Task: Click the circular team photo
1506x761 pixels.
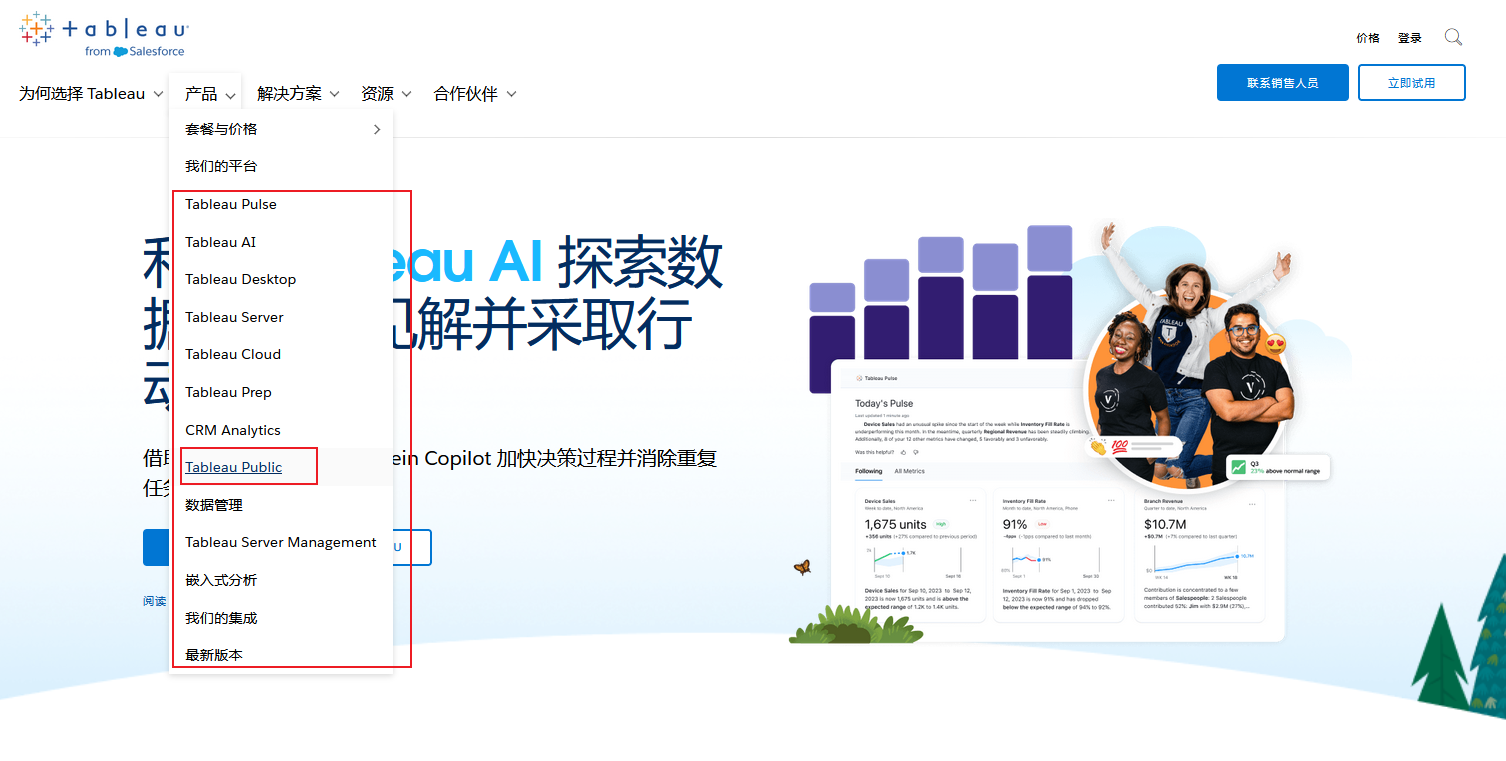Action: coord(1189,392)
